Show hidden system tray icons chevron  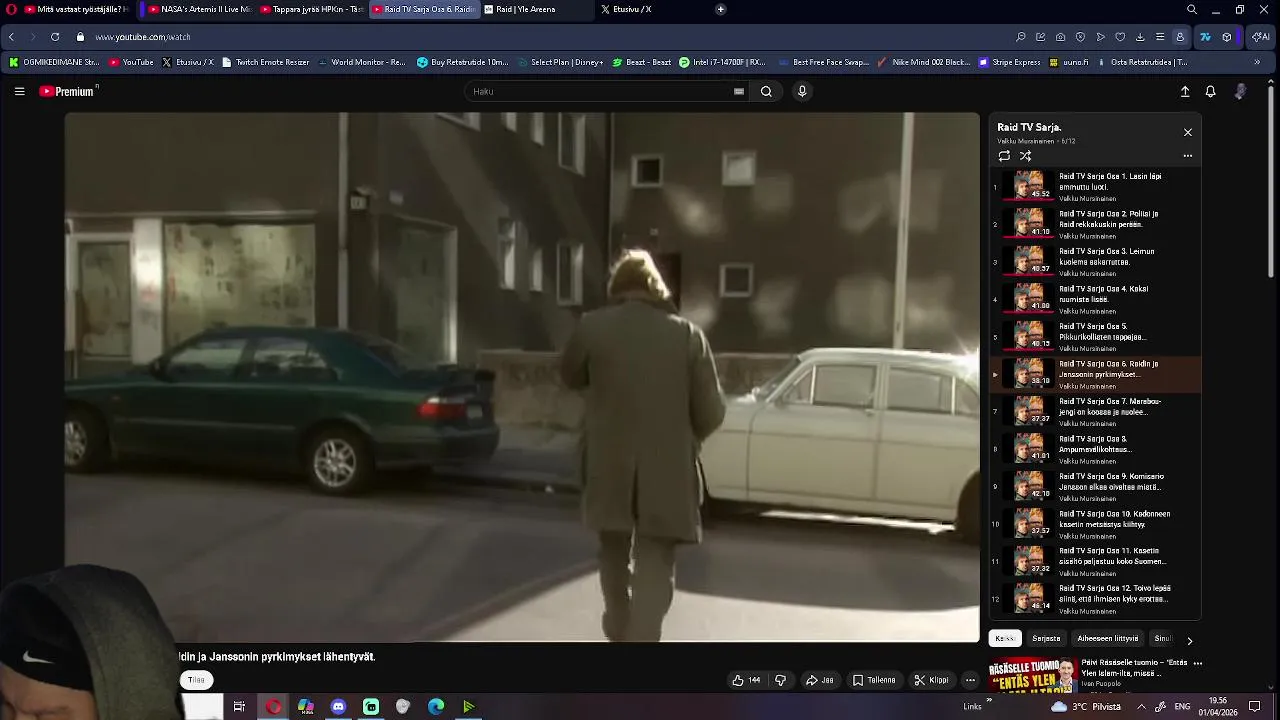(1141, 707)
